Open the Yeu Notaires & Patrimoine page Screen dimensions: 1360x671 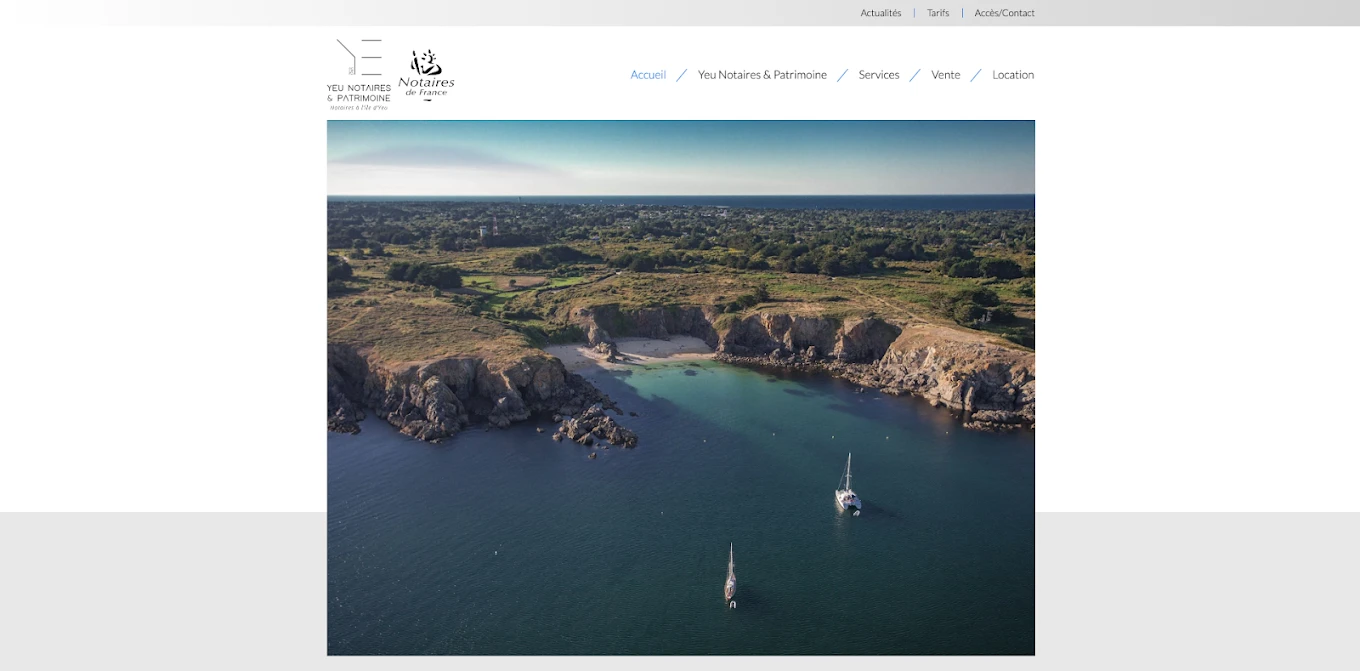pos(762,74)
